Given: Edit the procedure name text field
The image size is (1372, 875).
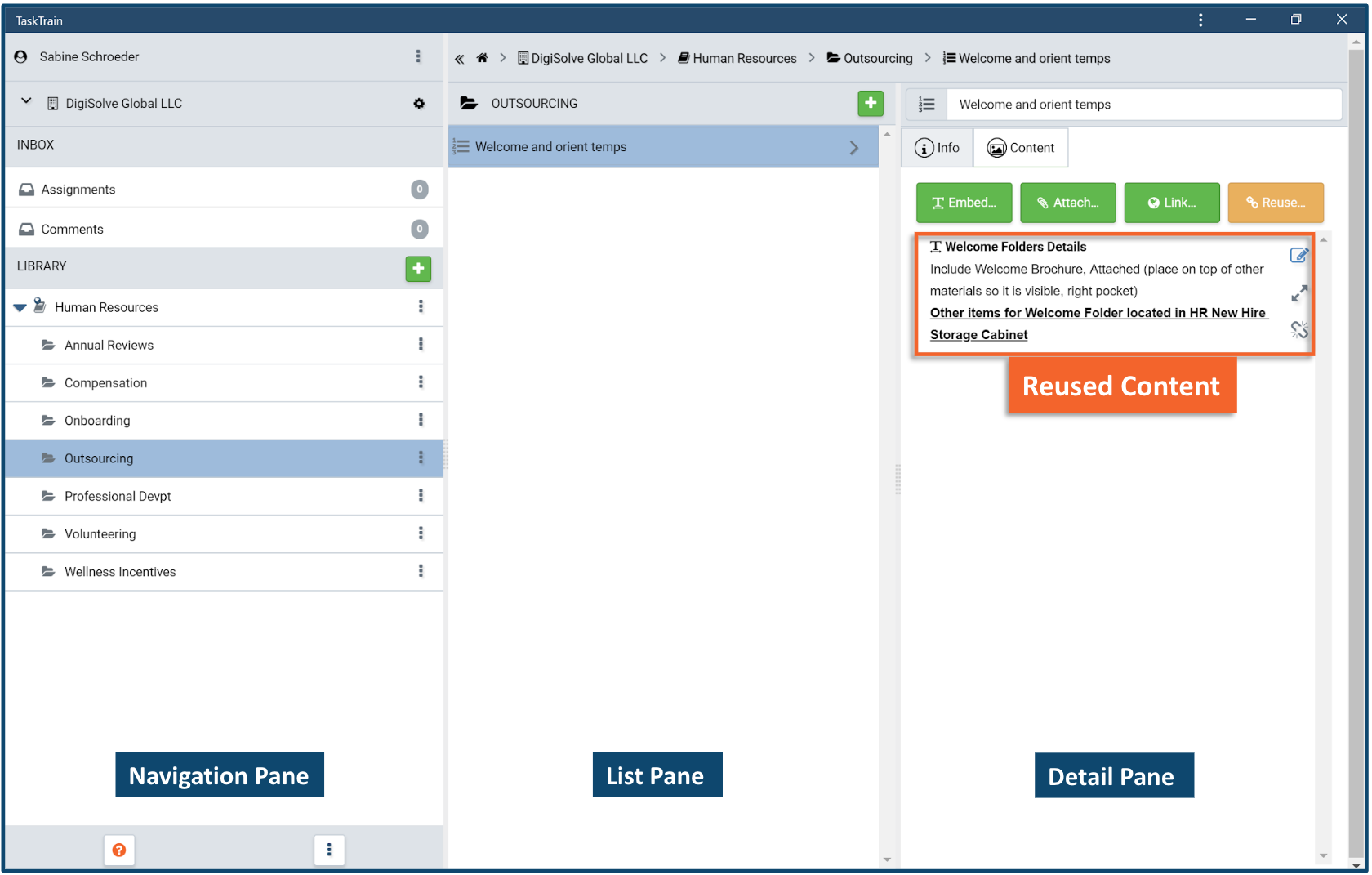Looking at the screenshot, I should pyautogui.click(x=1143, y=105).
